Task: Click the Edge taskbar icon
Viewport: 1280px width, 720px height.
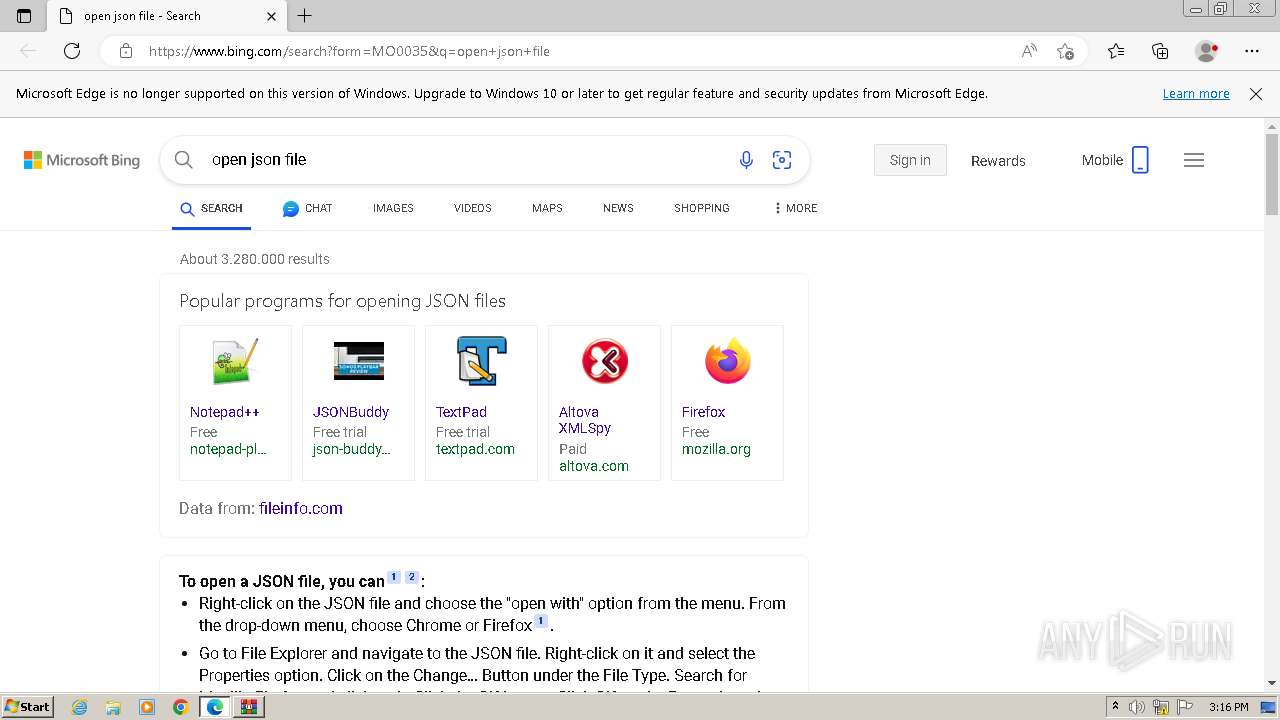Action: point(214,707)
